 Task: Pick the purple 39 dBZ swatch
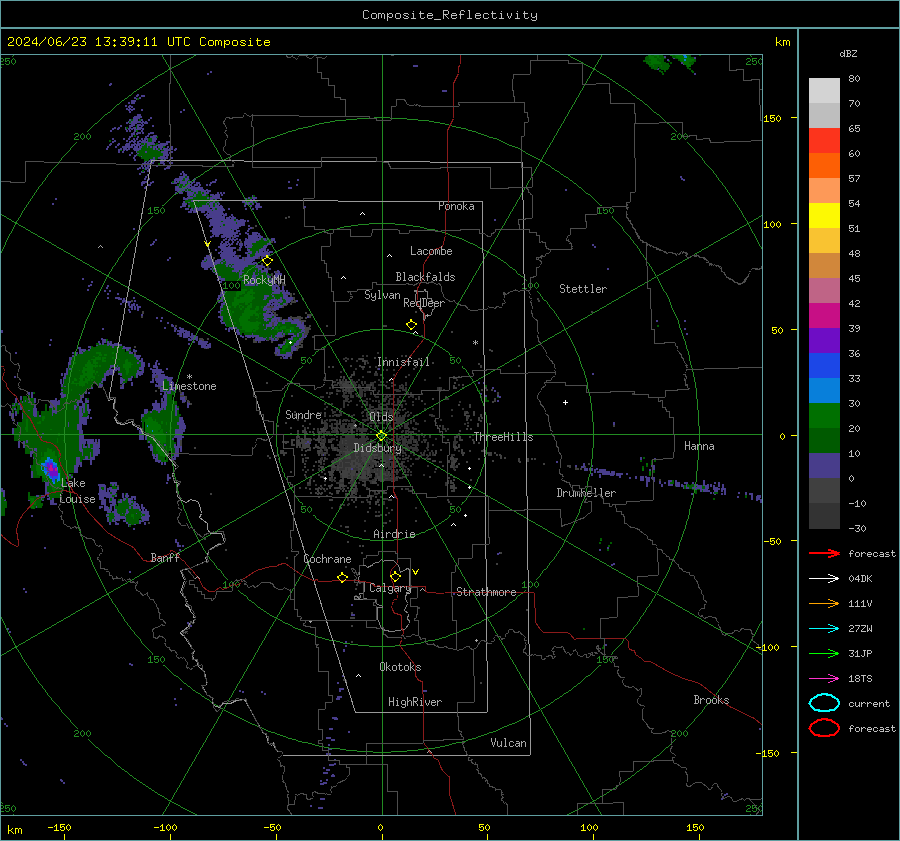click(x=824, y=340)
